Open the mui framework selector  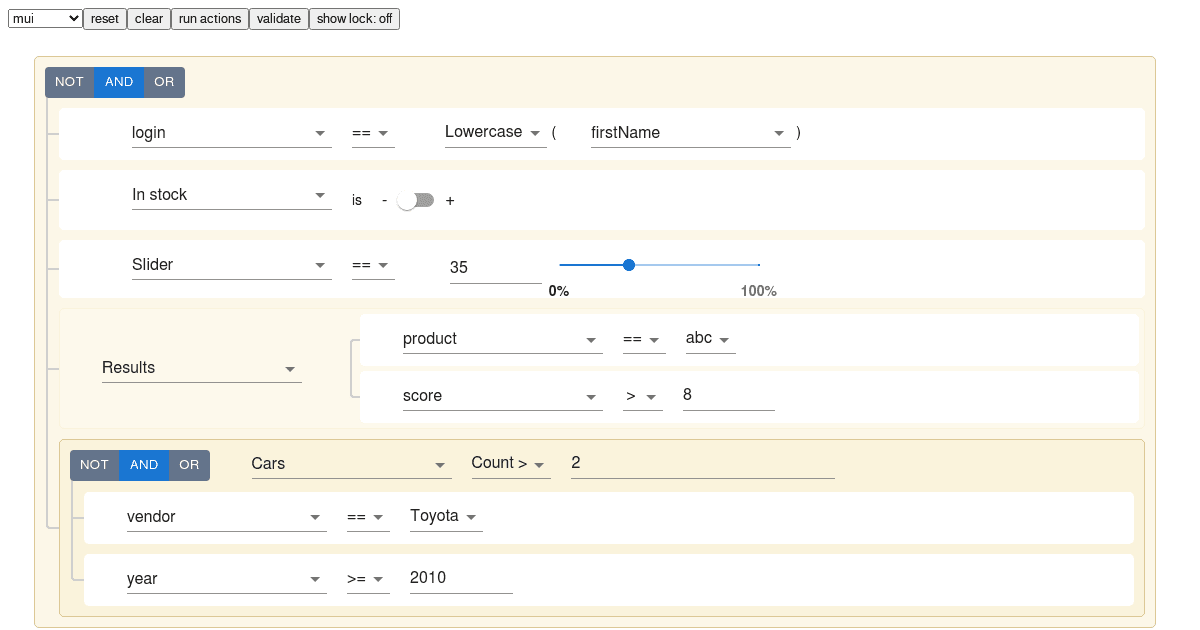click(43, 18)
